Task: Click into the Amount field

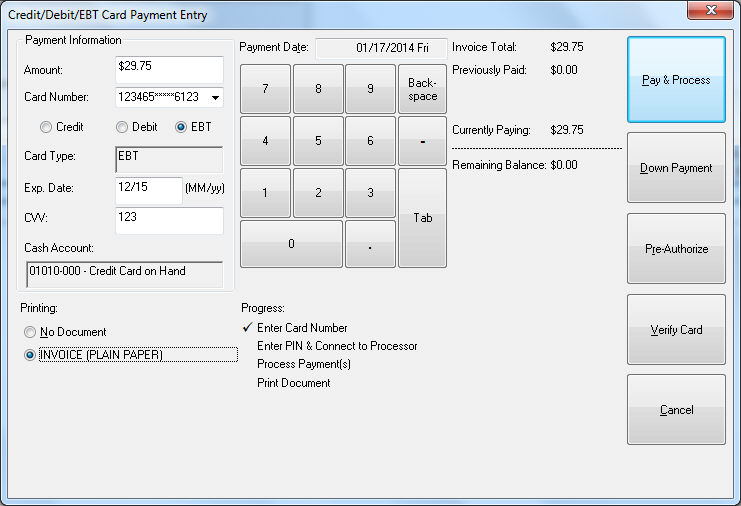Action: (168, 70)
